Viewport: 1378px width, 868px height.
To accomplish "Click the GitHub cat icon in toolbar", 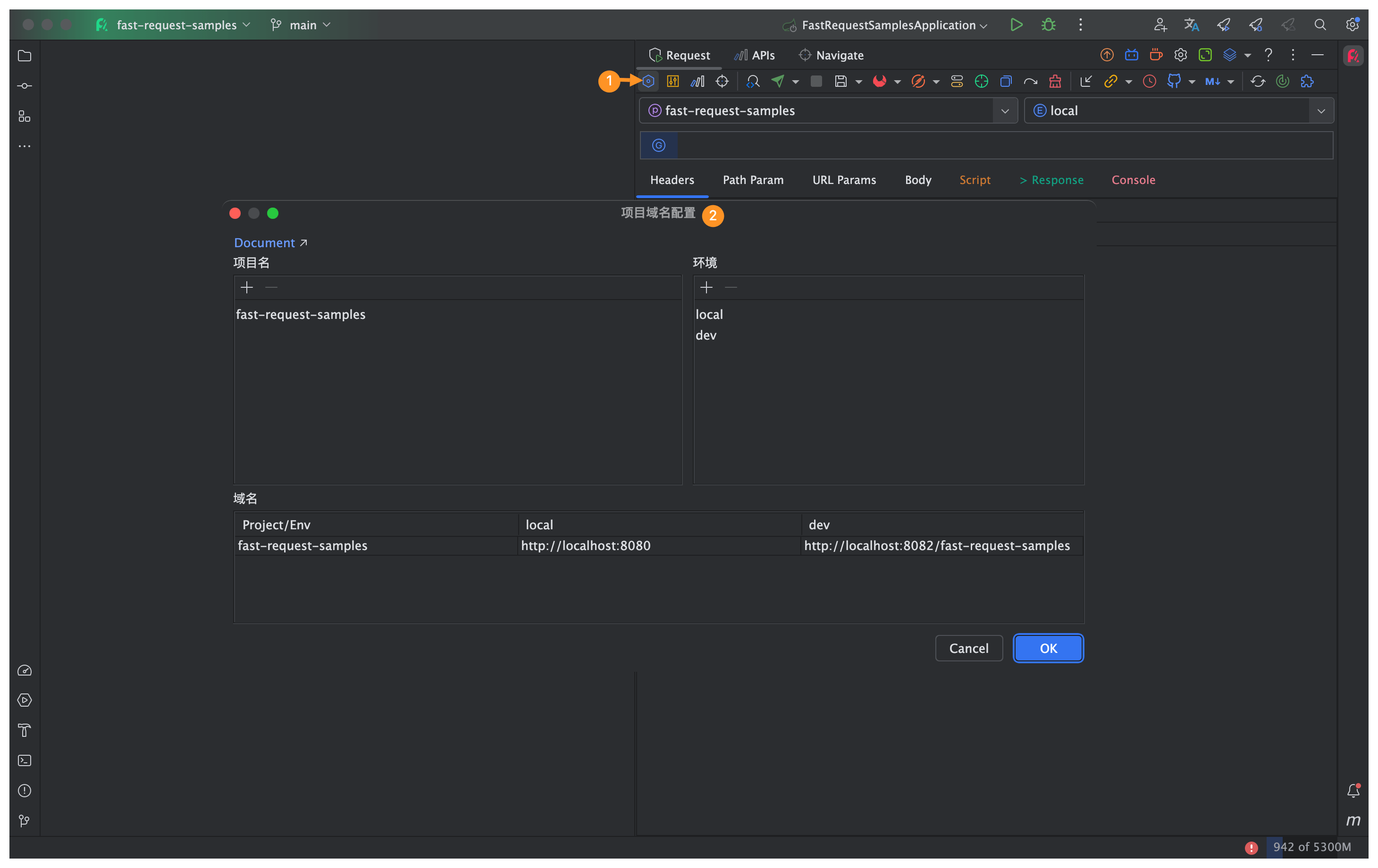I will pyautogui.click(x=1174, y=81).
